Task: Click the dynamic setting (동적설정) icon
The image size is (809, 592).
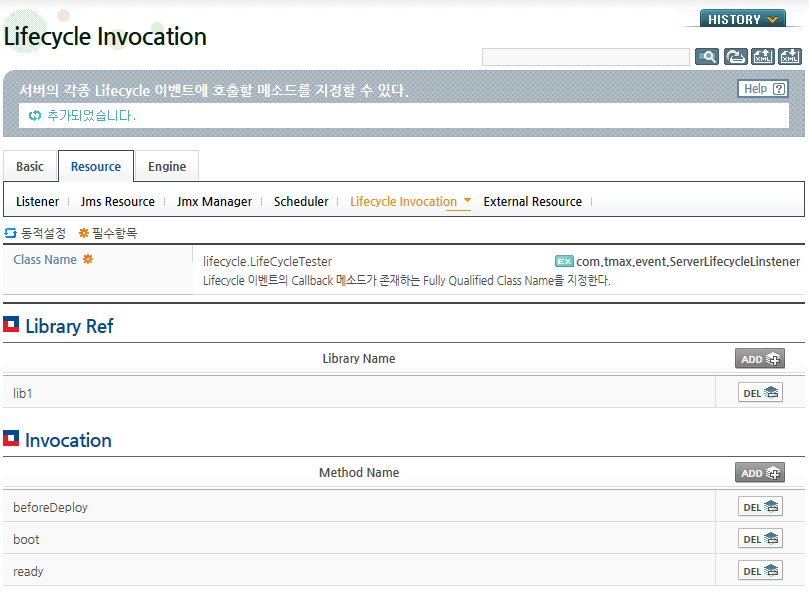Action: click(x=10, y=233)
